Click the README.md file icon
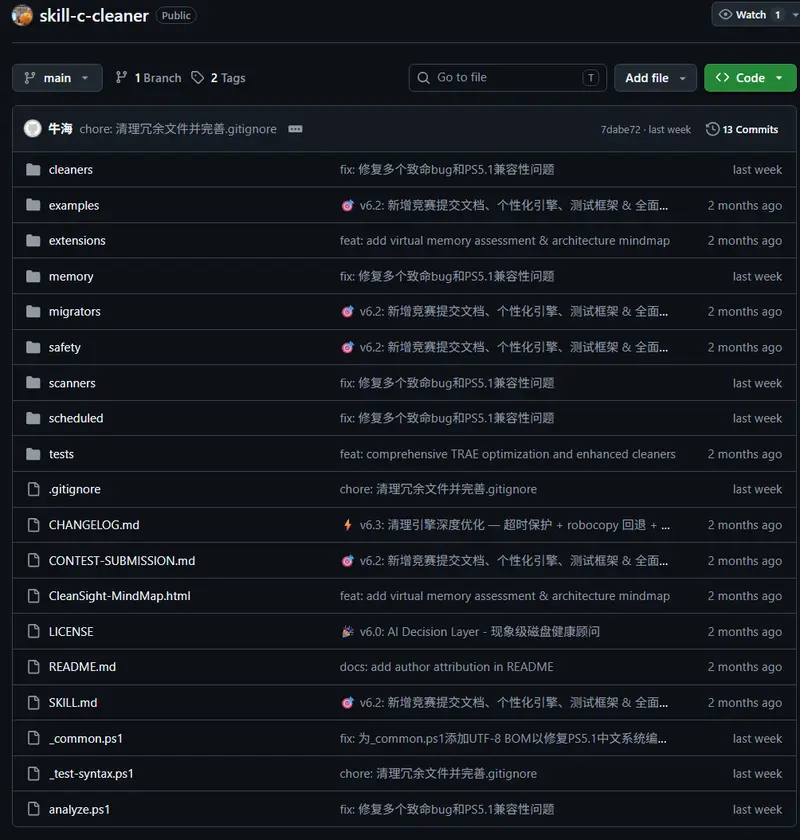 point(33,666)
